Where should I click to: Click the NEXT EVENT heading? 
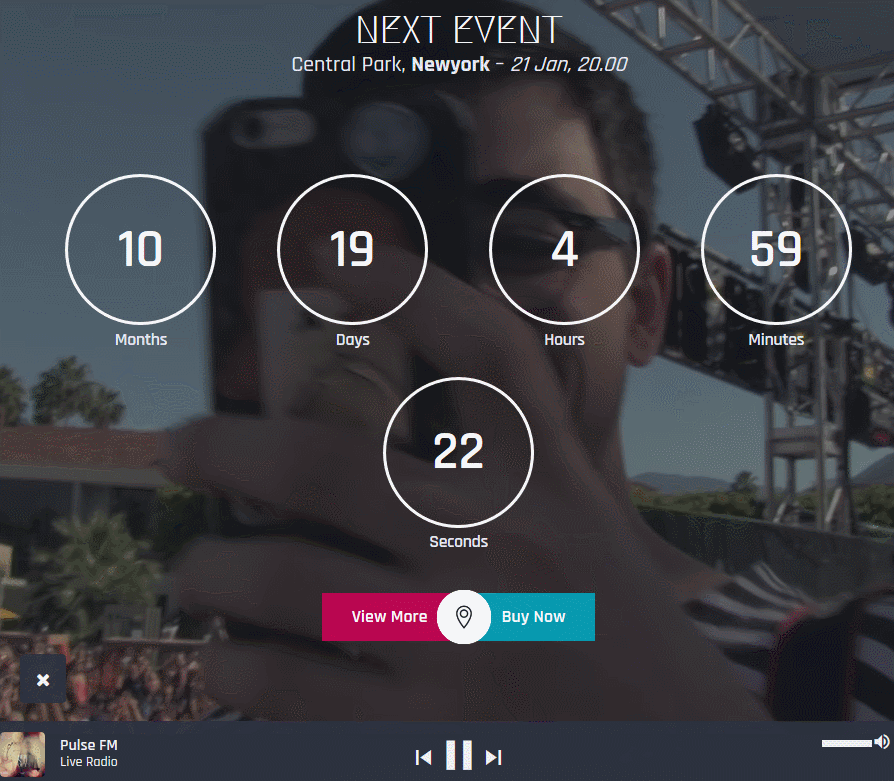pos(459,30)
